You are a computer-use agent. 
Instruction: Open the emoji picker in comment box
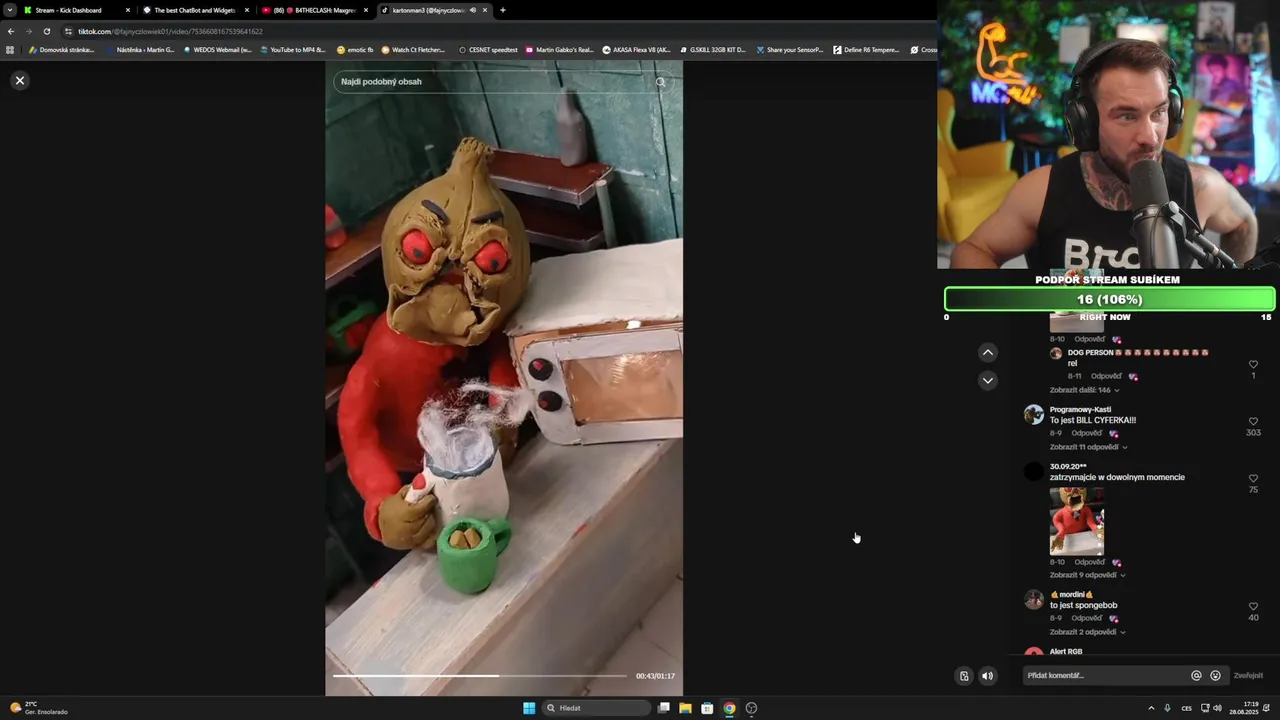click(x=1215, y=676)
